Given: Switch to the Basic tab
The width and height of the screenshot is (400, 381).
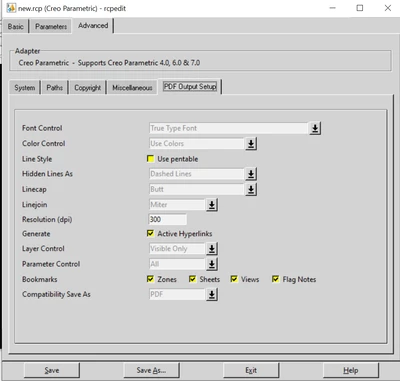Looking at the screenshot, I should coord(16,26).
